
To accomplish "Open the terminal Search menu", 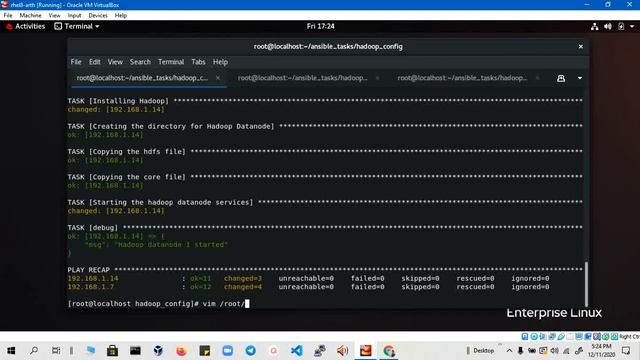I will (140, 62).
